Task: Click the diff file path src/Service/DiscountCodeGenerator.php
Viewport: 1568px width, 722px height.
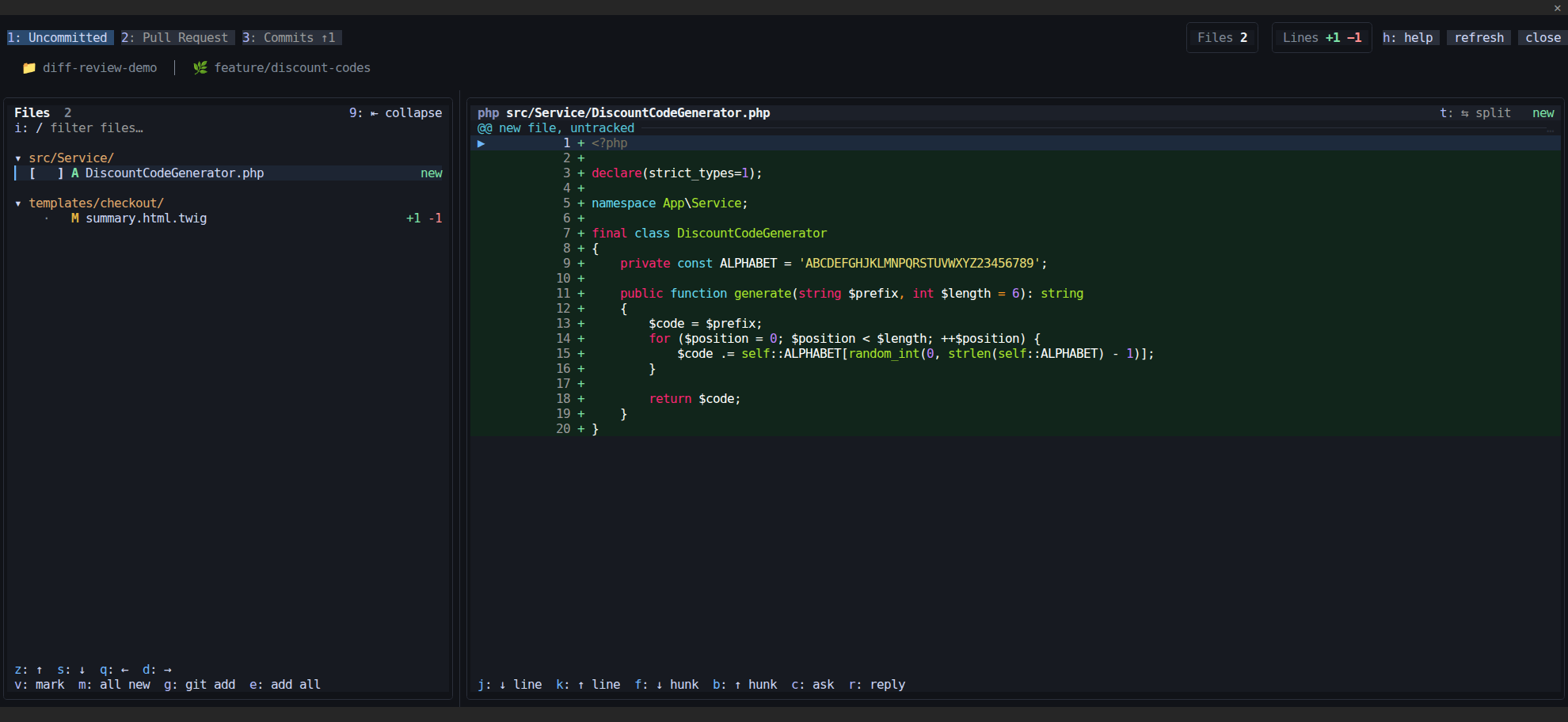Action: point(638,113)
